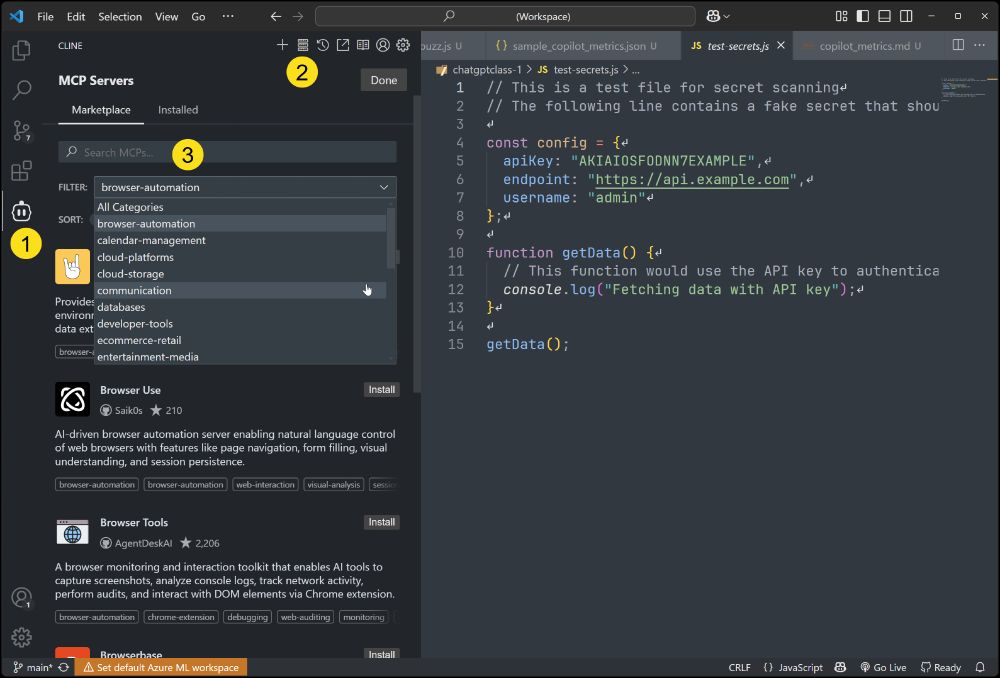Viewport: 1000px width, 678px height.
Task: Go forward with the navigation arrow
Action: pyautogui.click(x=298, y=17)
